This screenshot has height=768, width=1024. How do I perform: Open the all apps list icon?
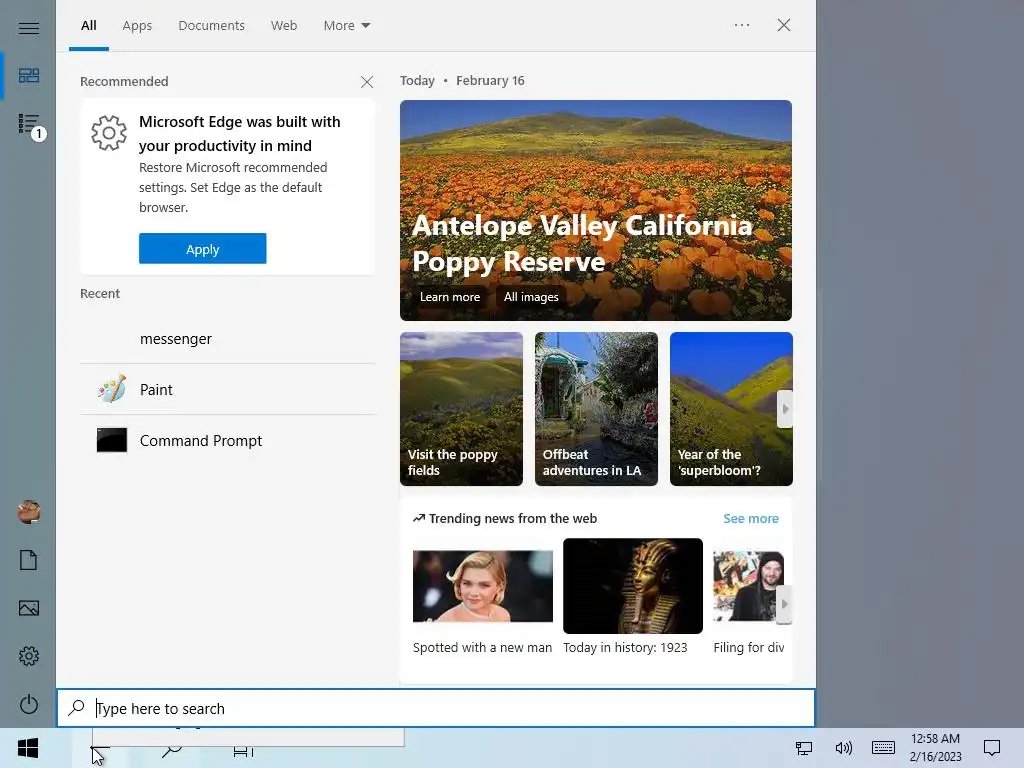pos(30,125)
